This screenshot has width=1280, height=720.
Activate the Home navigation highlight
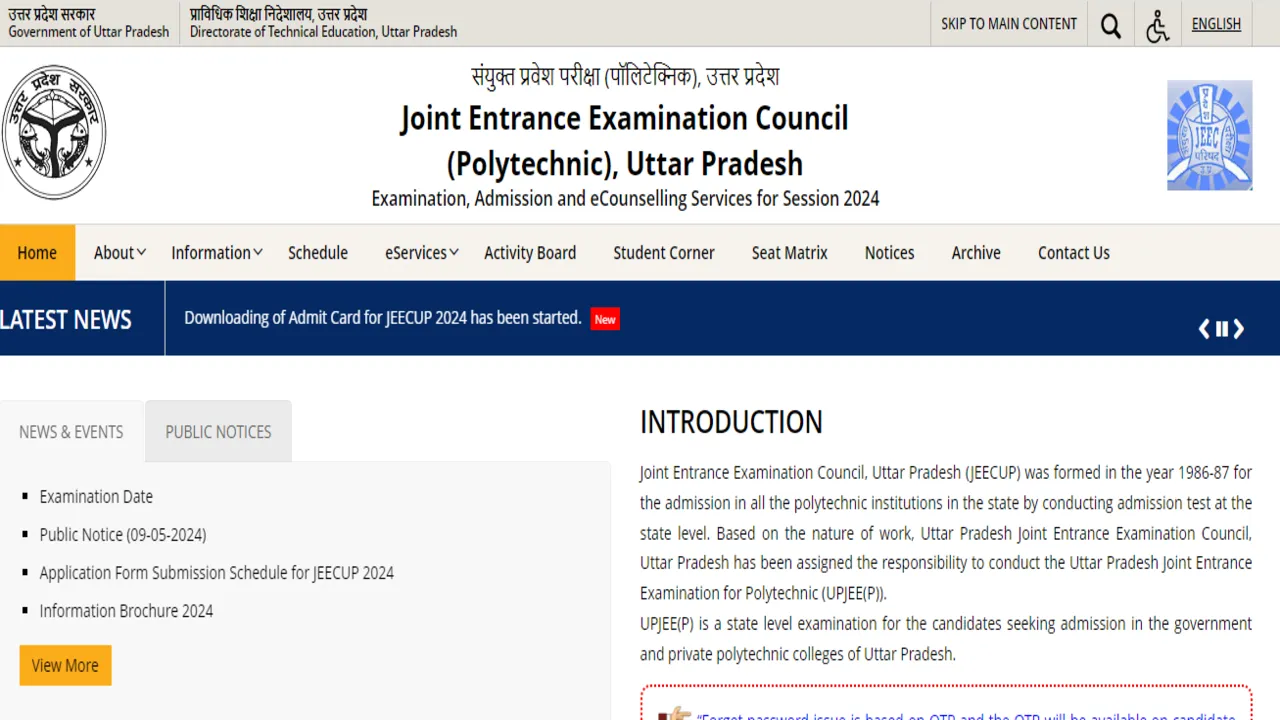point(37,252)
